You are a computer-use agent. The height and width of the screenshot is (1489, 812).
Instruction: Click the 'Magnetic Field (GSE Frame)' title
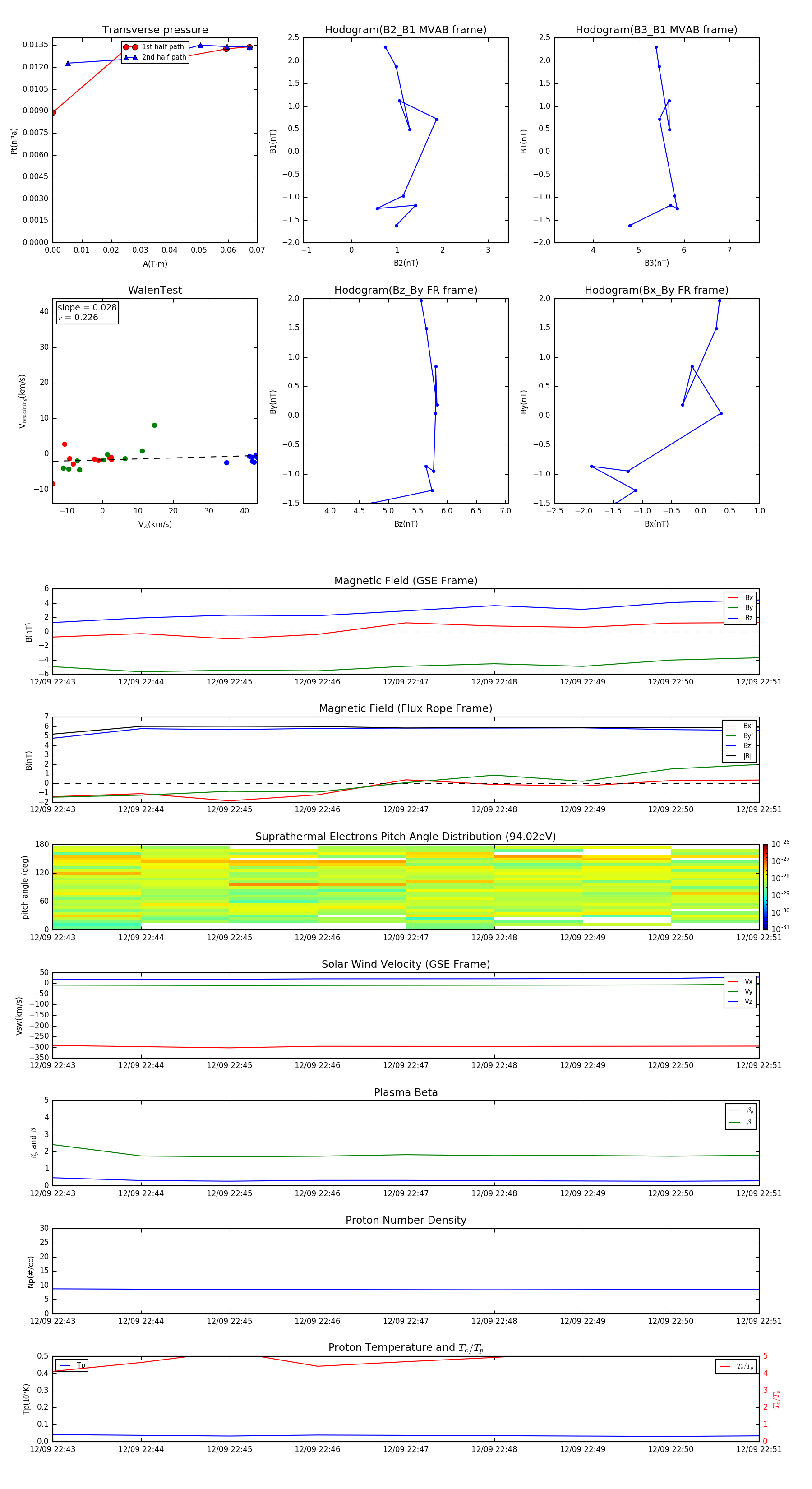[406, 580]
